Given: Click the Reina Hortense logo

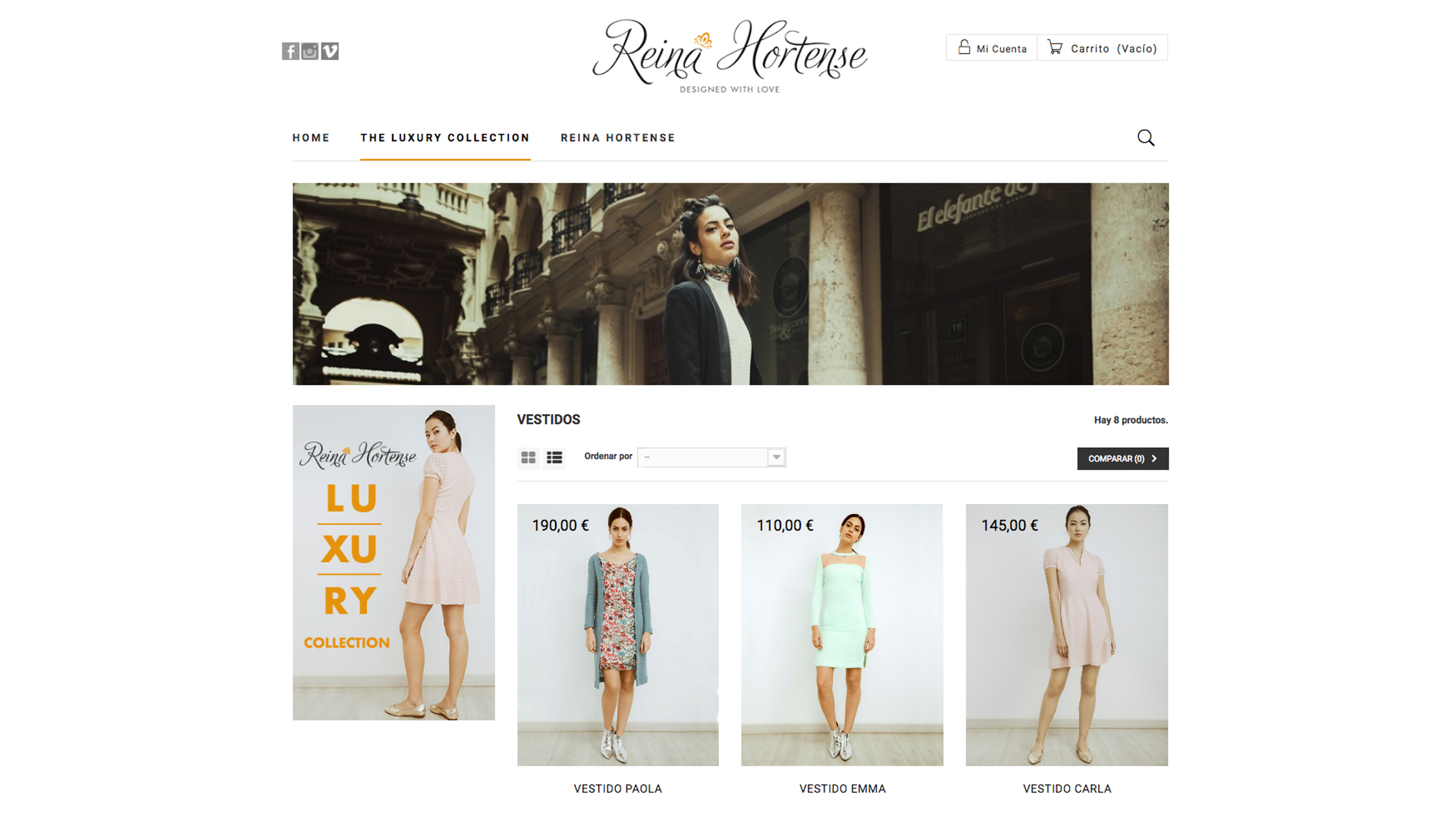Looking at the screenshot, I should coord(730,56).
